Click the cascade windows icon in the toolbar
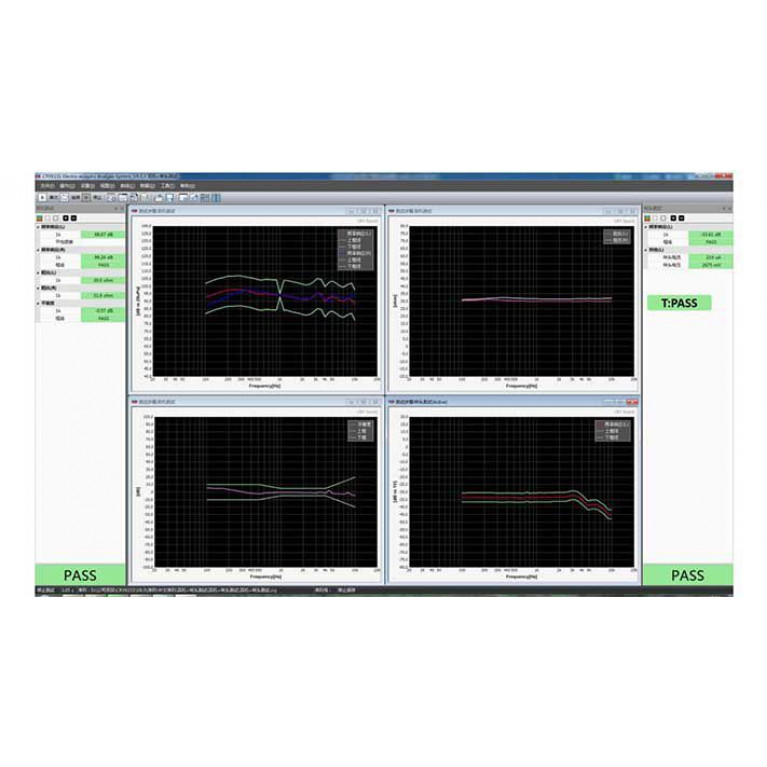The width and height of the screenshot is (767, 767). coord(183,198)
